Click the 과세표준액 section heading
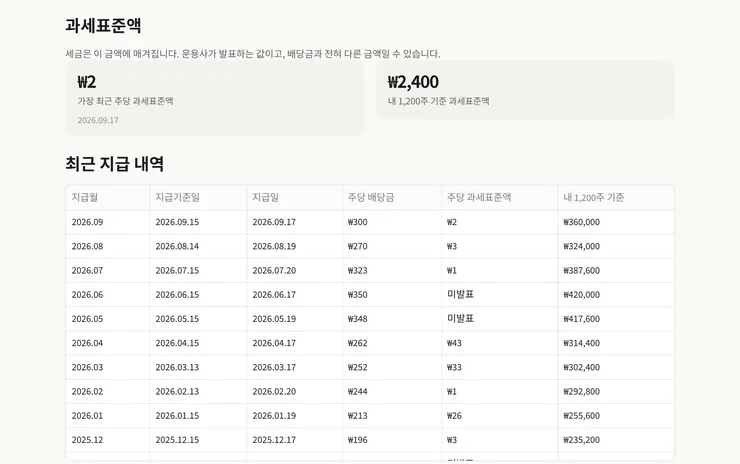740x464 pixels. point(103,25)
